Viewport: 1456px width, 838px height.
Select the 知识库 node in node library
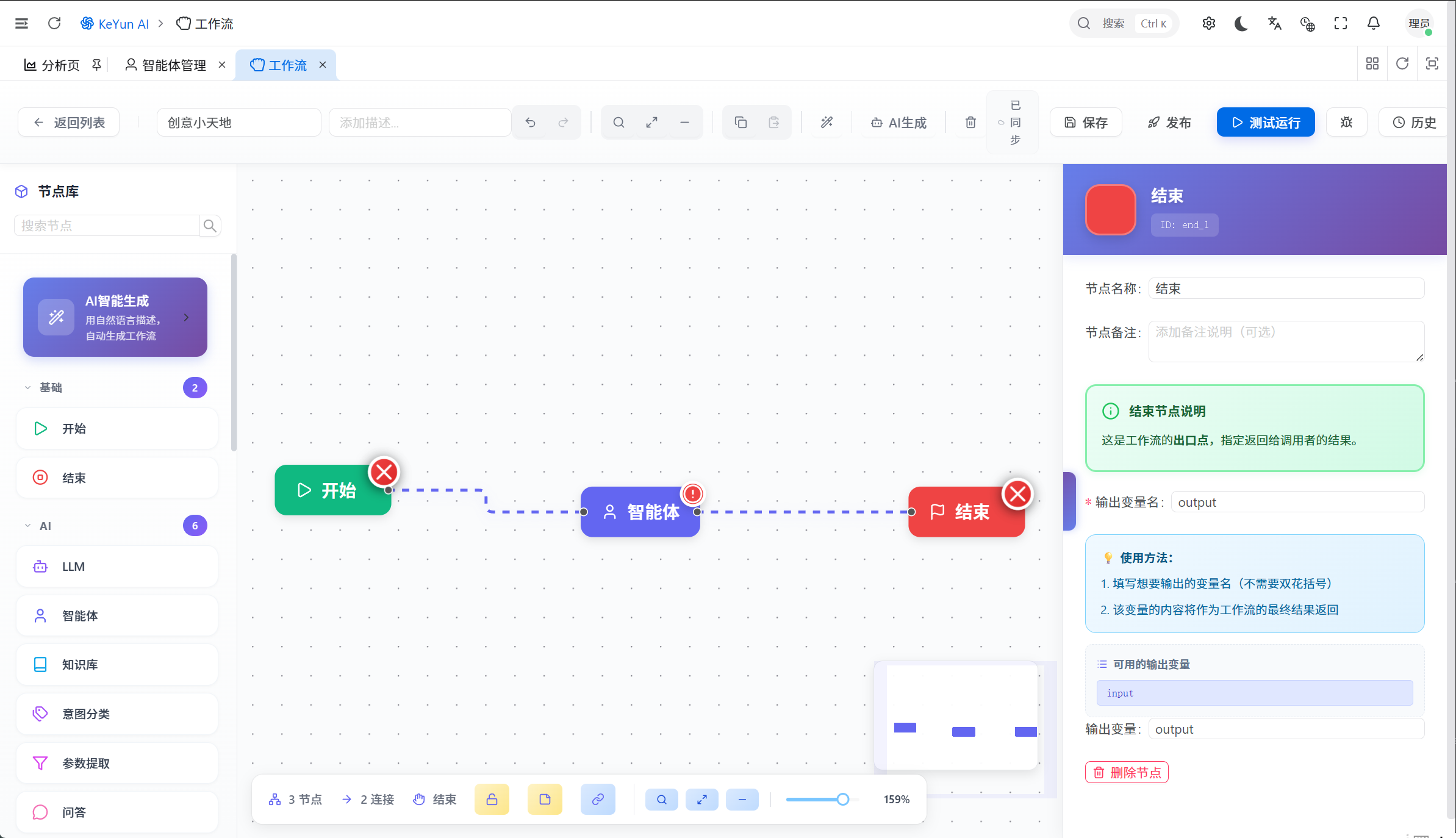pyautogui.click(x=117, y=664)
